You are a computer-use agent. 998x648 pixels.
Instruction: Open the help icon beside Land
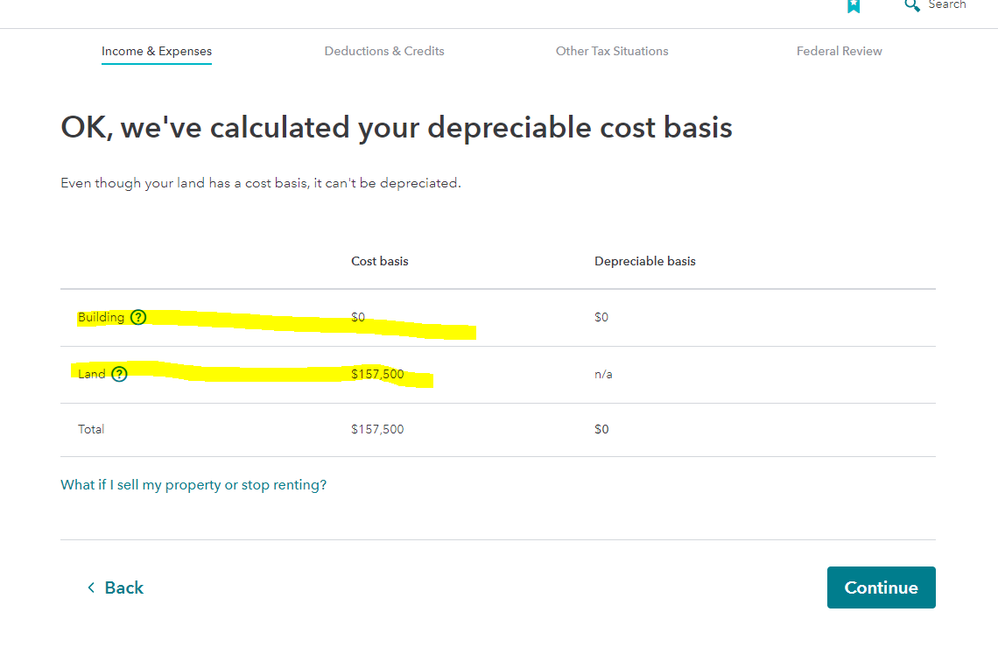pos(119,374)
